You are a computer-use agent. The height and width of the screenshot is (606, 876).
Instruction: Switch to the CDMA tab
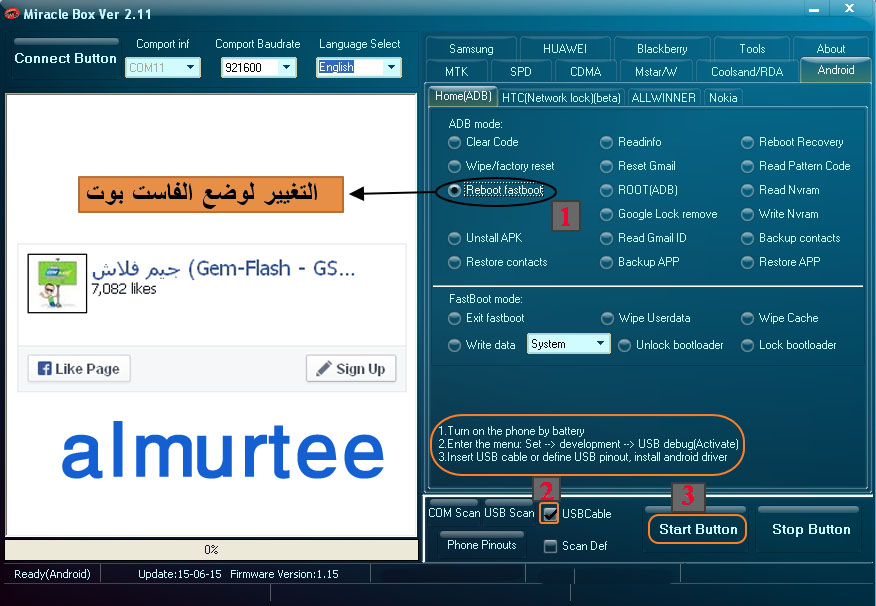[585, 72]
